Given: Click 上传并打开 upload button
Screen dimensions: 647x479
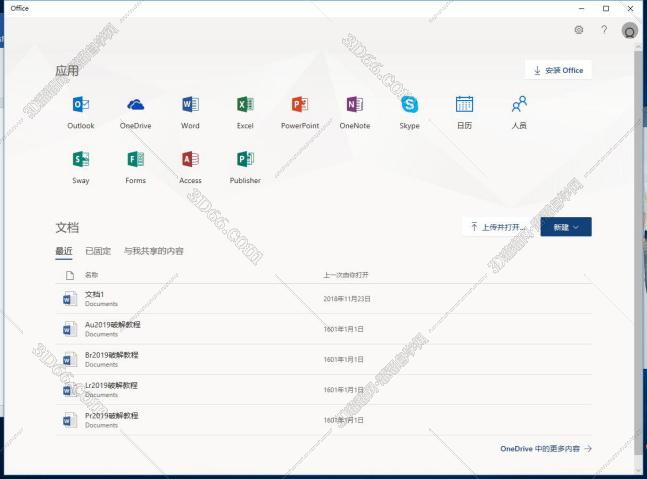Looking at the screenshot, I should coord(500,227).
